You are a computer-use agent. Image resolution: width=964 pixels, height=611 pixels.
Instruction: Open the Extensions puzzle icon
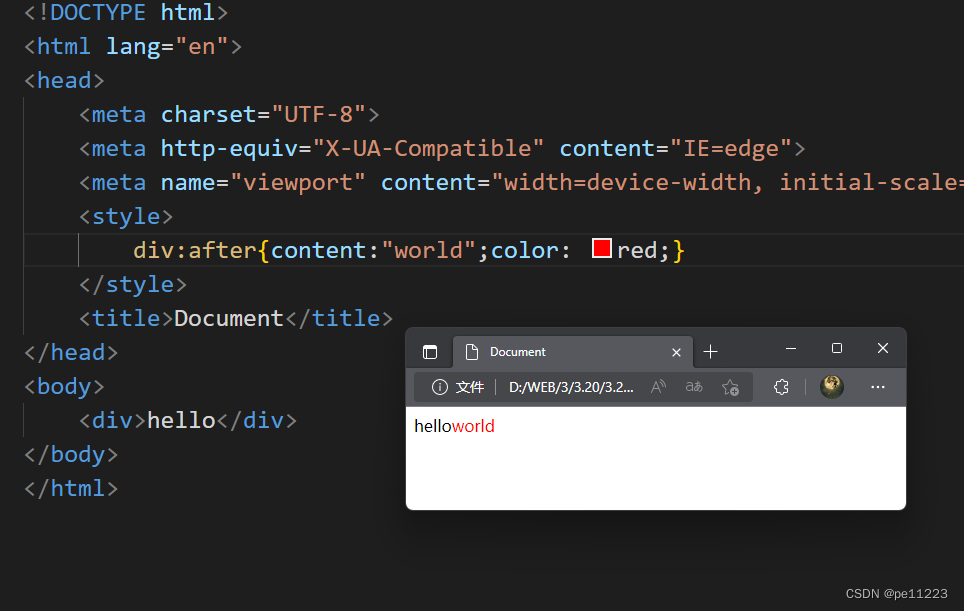point(781,387)
